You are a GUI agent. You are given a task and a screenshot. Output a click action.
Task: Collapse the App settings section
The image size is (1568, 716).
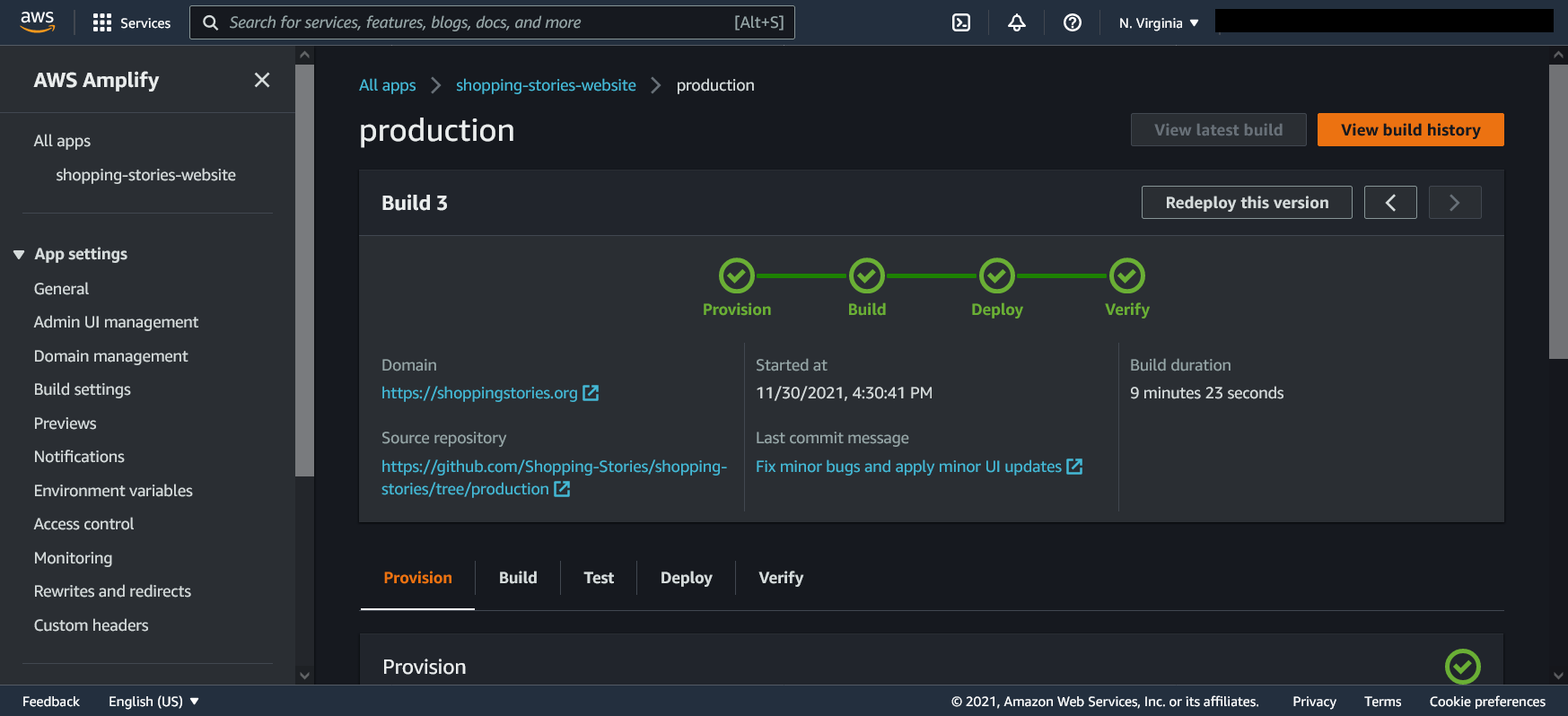pos(19,255)
